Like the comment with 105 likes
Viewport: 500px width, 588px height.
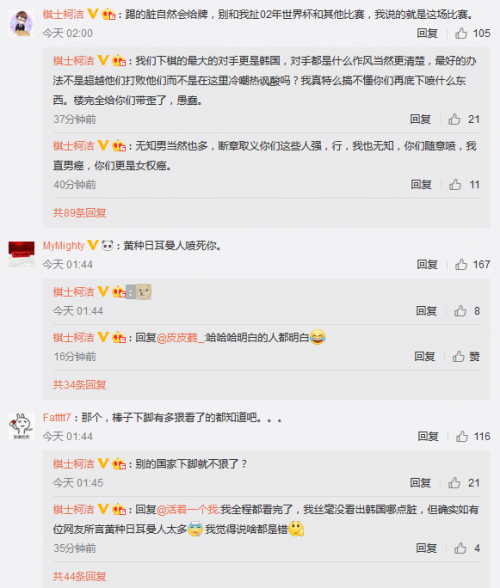point(461,33)
